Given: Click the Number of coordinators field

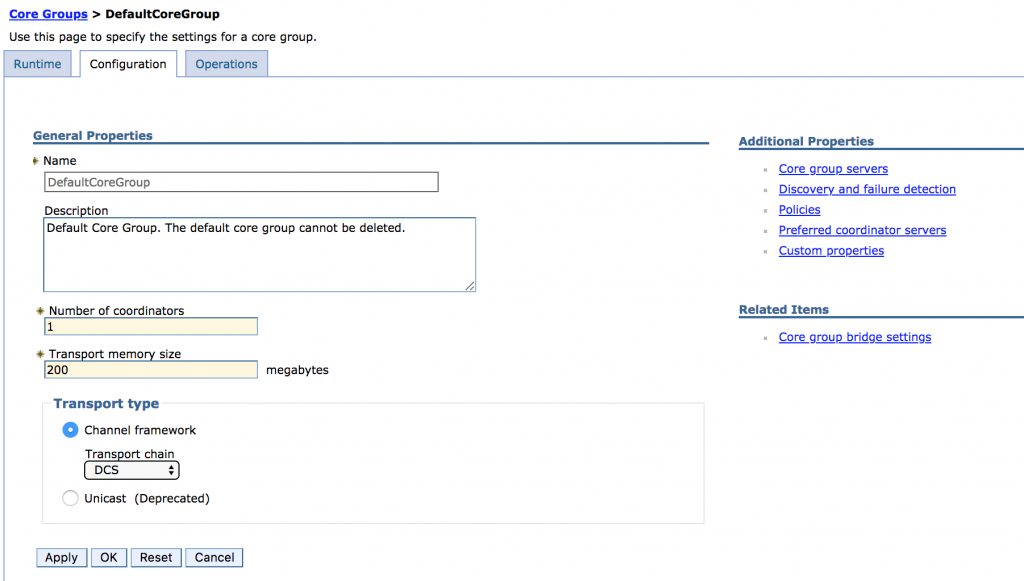Looking at the screenshot, I should click(x=151, y=326).
